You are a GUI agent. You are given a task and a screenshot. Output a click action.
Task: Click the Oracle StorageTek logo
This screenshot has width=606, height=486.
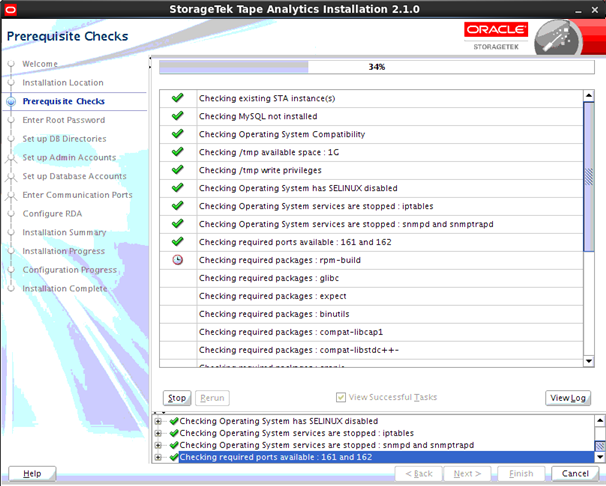point(496,36)
